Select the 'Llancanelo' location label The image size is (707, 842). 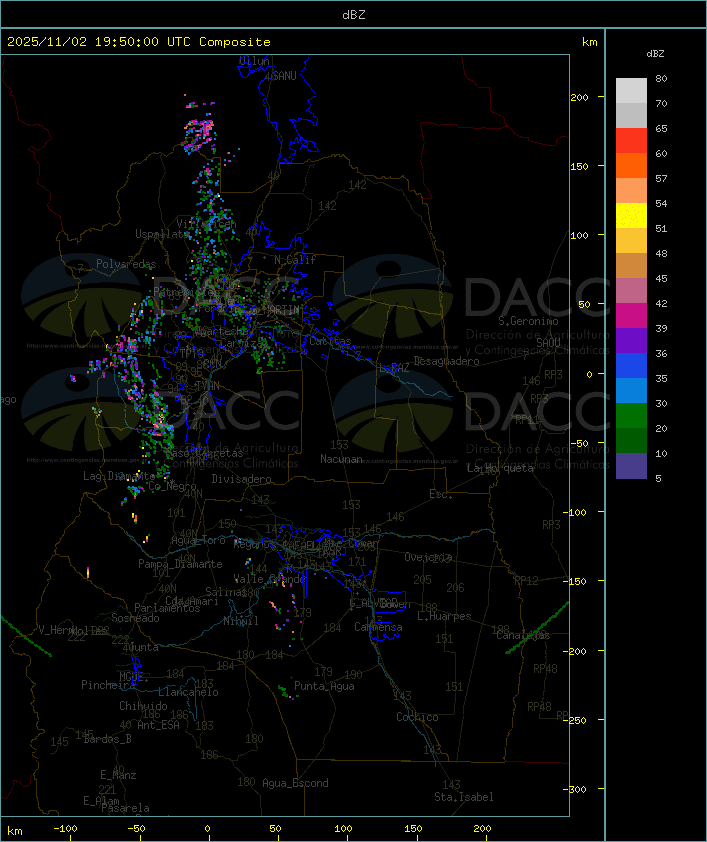(188, 693)
